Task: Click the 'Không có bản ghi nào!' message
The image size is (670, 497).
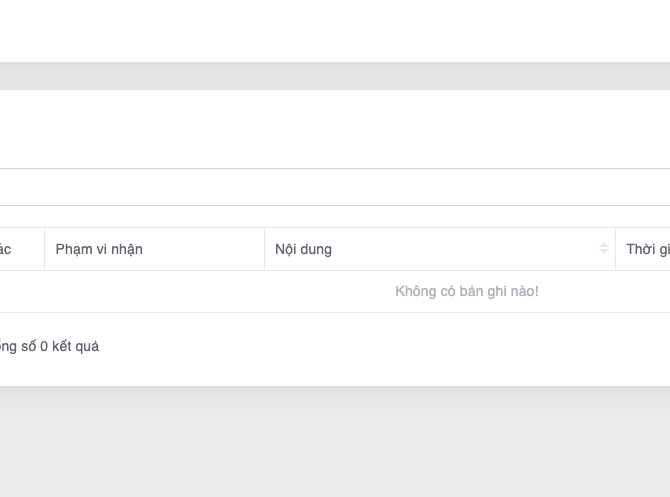Action: [466, 291]
